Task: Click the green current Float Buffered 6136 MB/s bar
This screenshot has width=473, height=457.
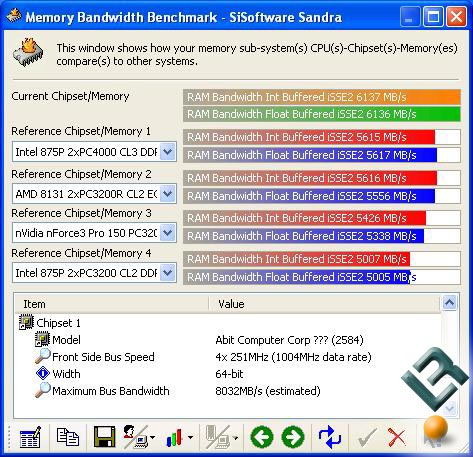Action: coord(322,114)
